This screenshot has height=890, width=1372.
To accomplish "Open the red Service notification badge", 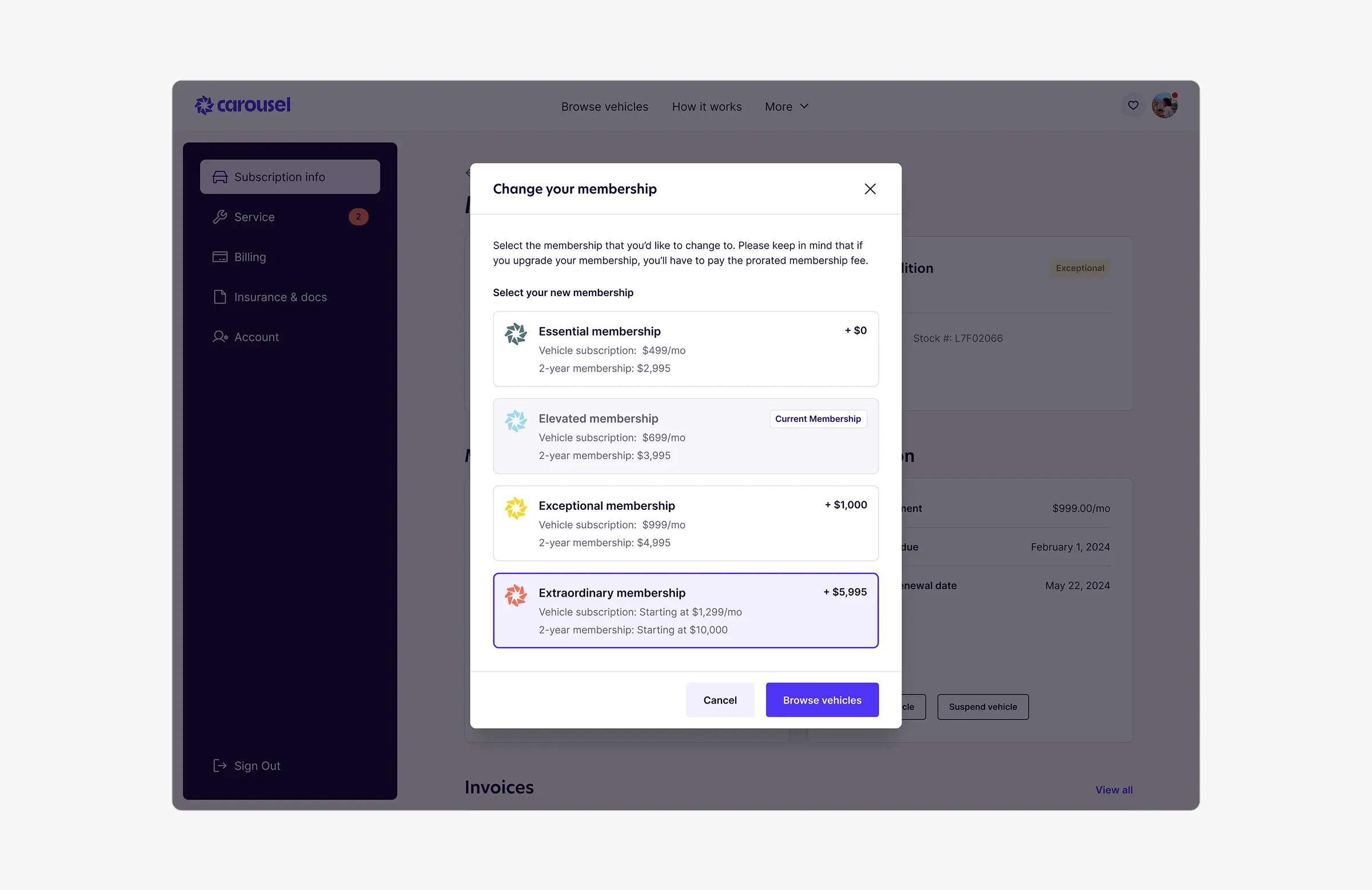I will [358, 217].
